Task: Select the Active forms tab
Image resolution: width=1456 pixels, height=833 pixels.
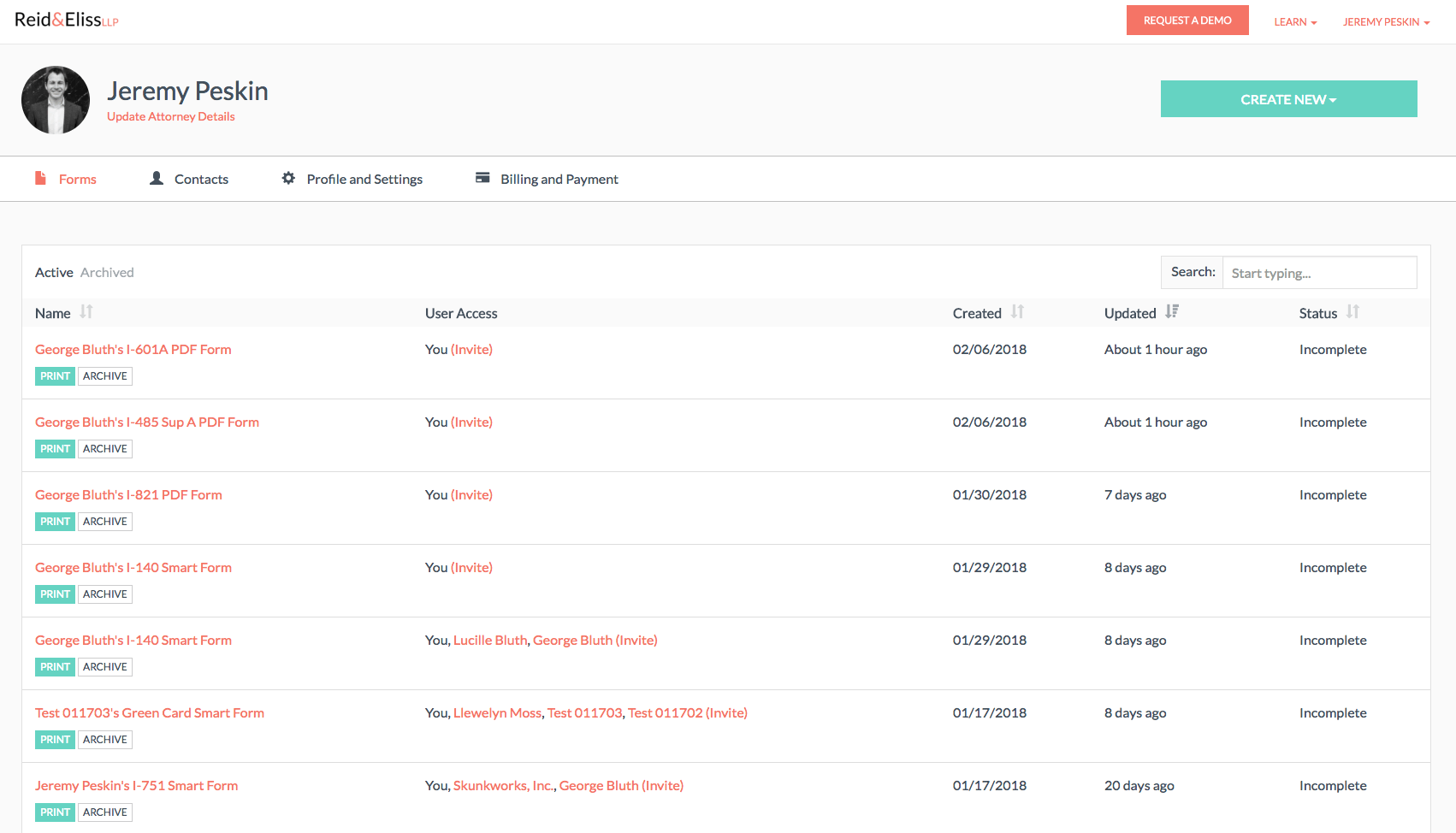Action: coord(54,273)
